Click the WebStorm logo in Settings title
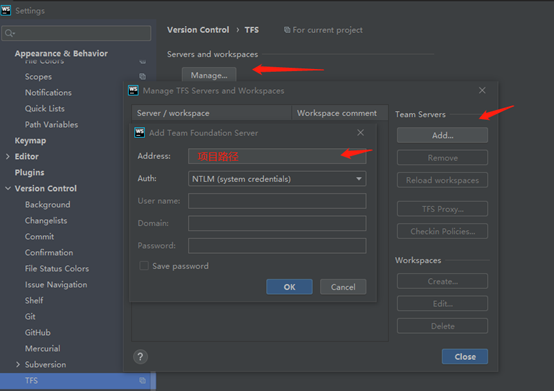Screen dimensions: 554x391 [x=6, y=11]
